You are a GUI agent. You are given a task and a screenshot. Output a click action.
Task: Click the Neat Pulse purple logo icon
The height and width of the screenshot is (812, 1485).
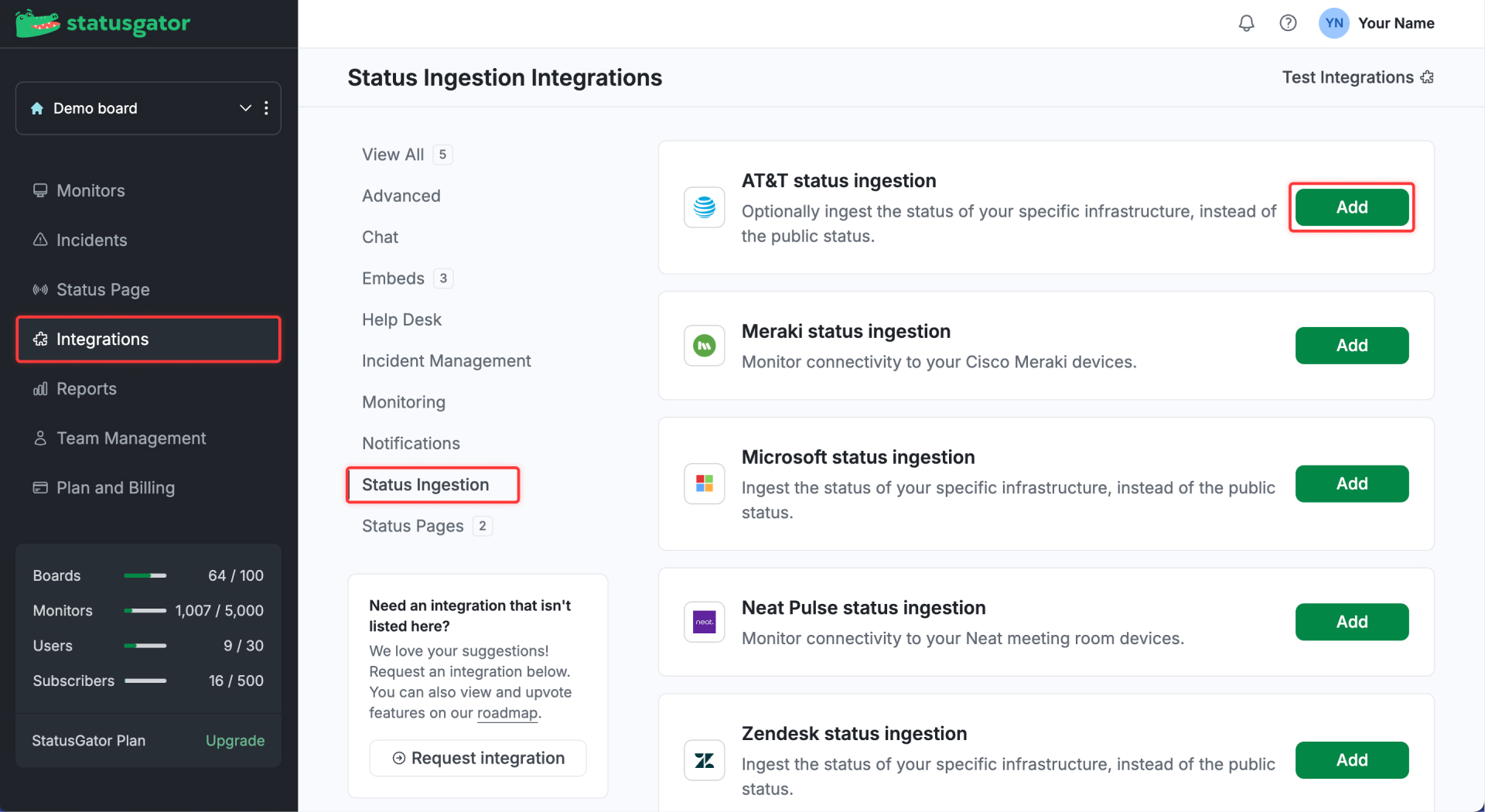point(704,623)
